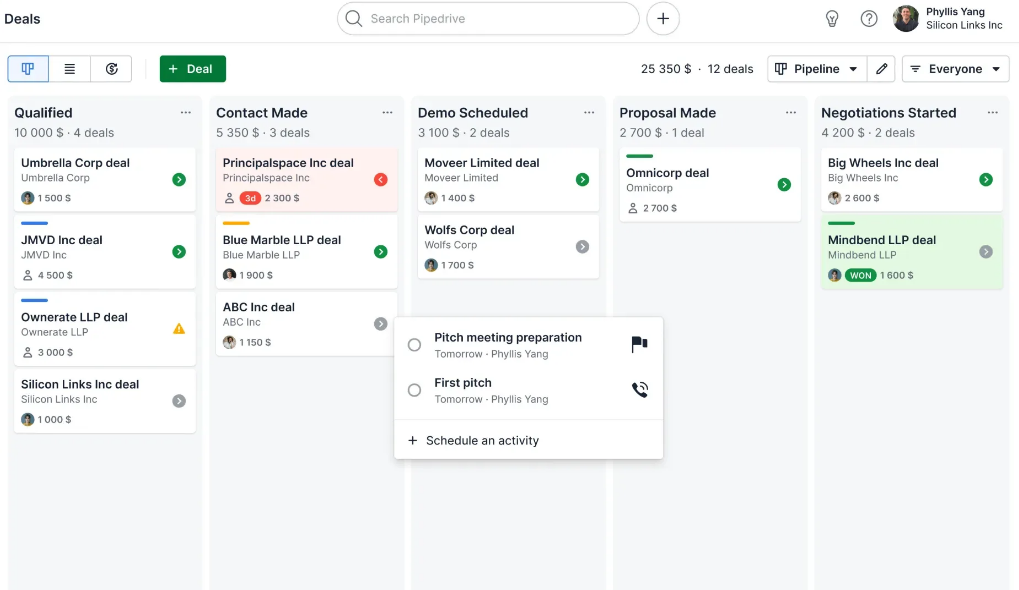Click the Demo Scheduled column heading
Image resolution: width=1019 pixels, height=590 pixels.
[472, 112]
